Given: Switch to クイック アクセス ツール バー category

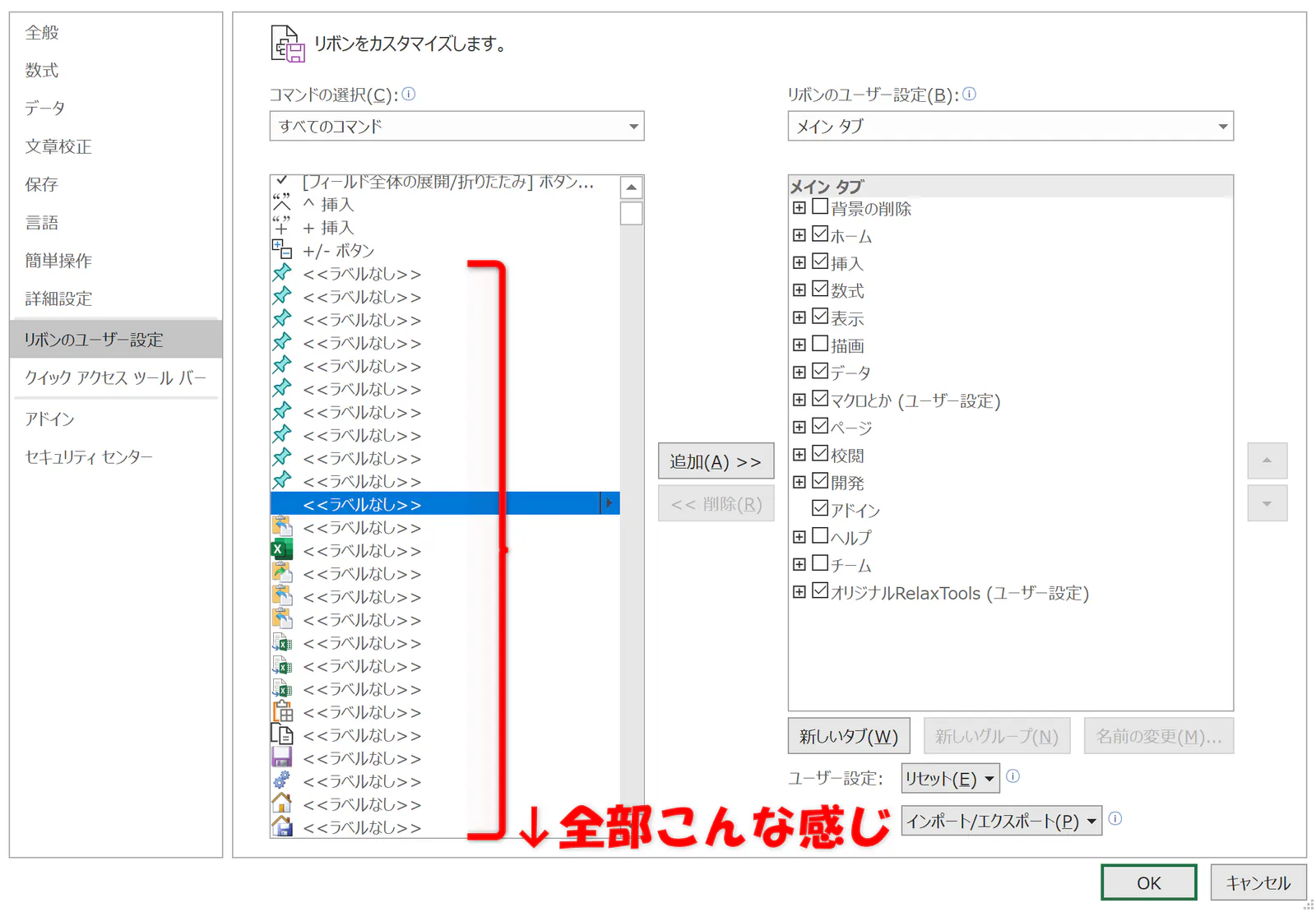Looking at the screenshot, I should [x=116, y=377].
